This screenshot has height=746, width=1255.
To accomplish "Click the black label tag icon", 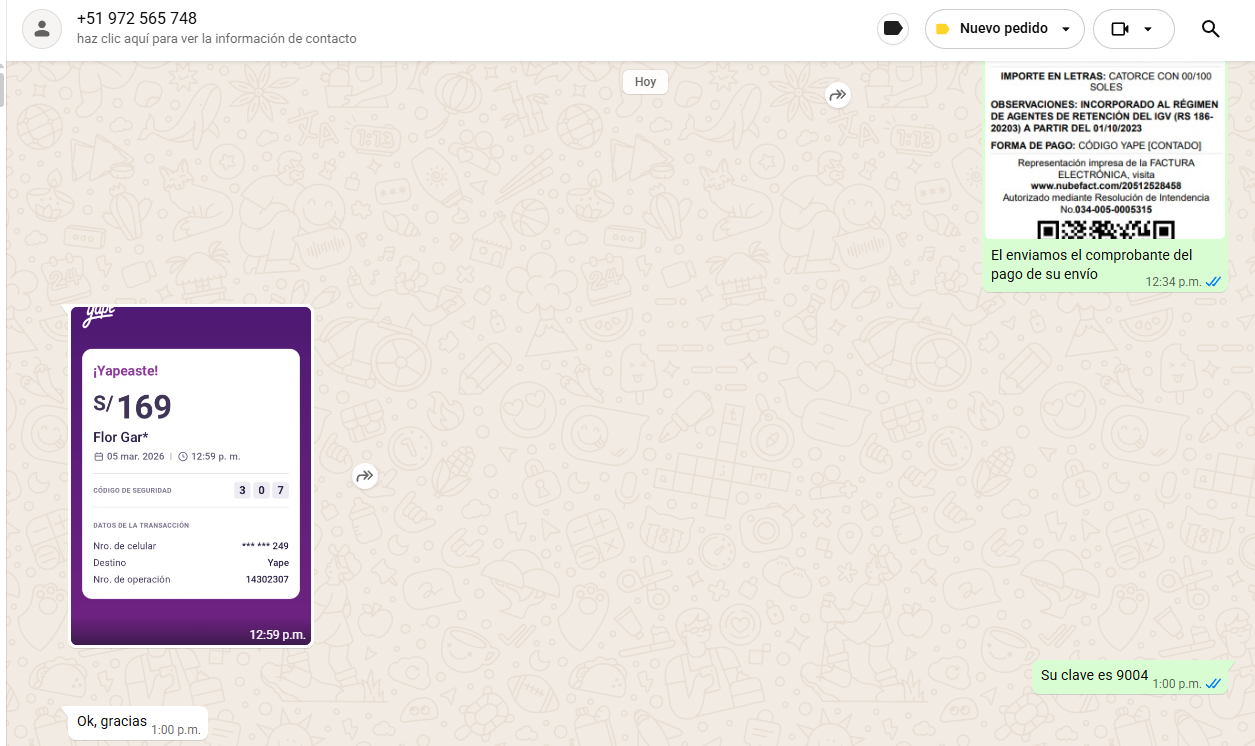I will (893, 29).
